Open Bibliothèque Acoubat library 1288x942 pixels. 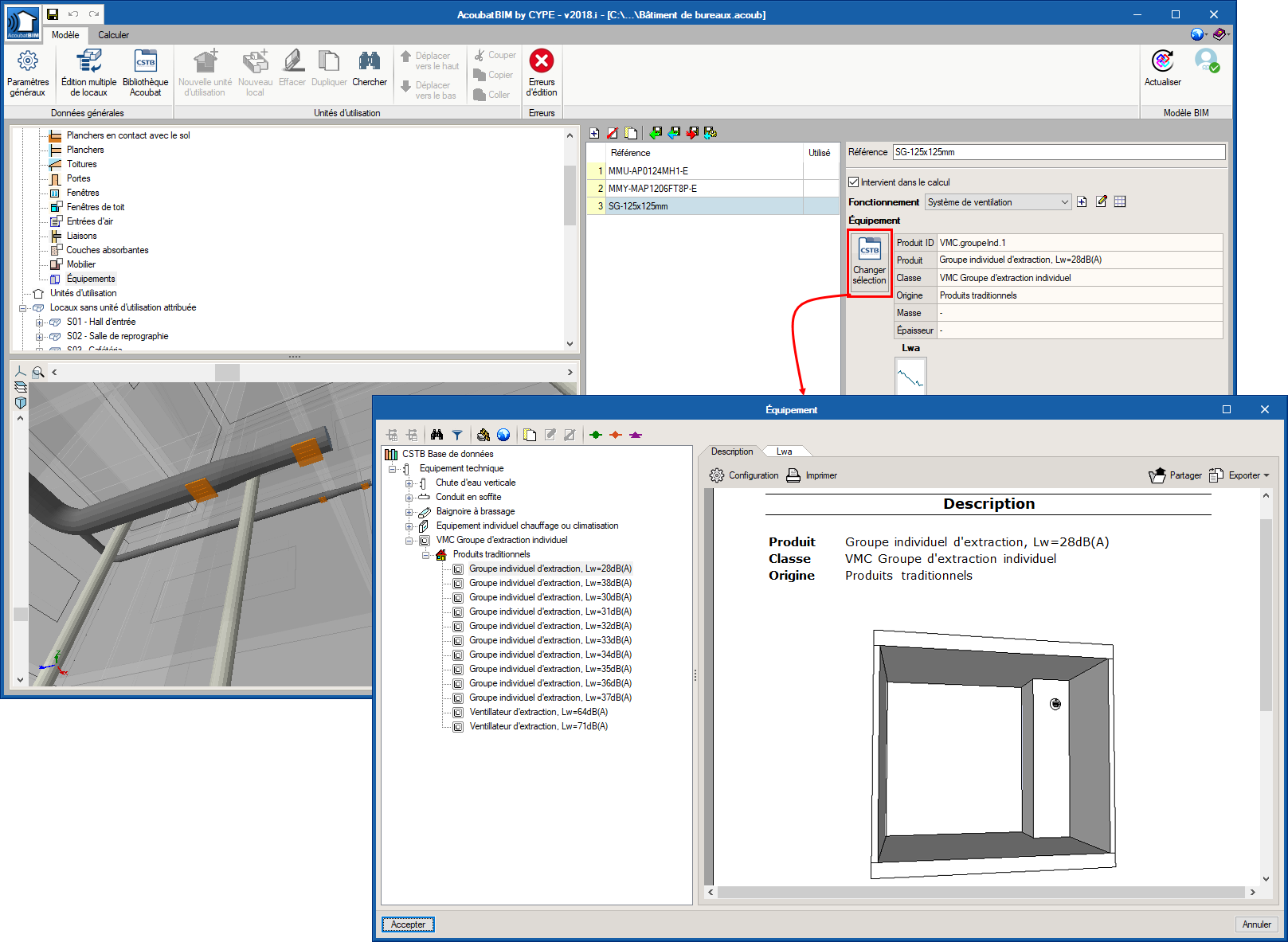(146, 73)
